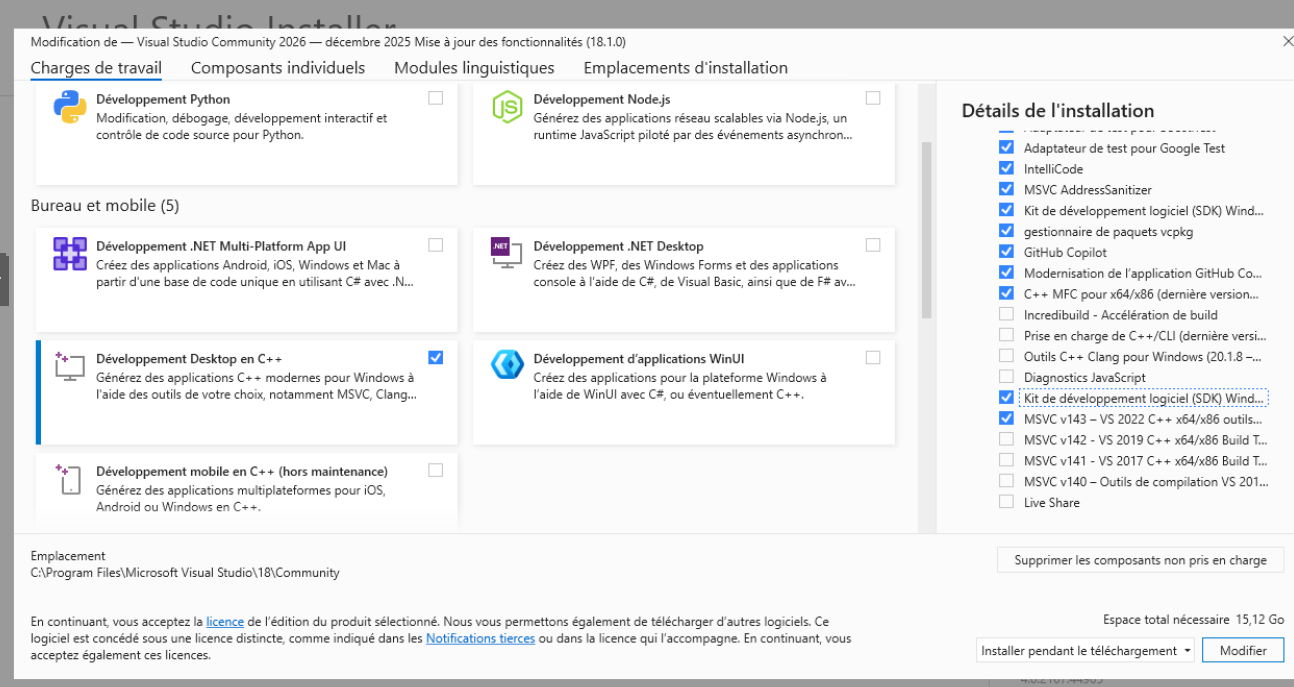Close the modification dialog

point(1287,41)
